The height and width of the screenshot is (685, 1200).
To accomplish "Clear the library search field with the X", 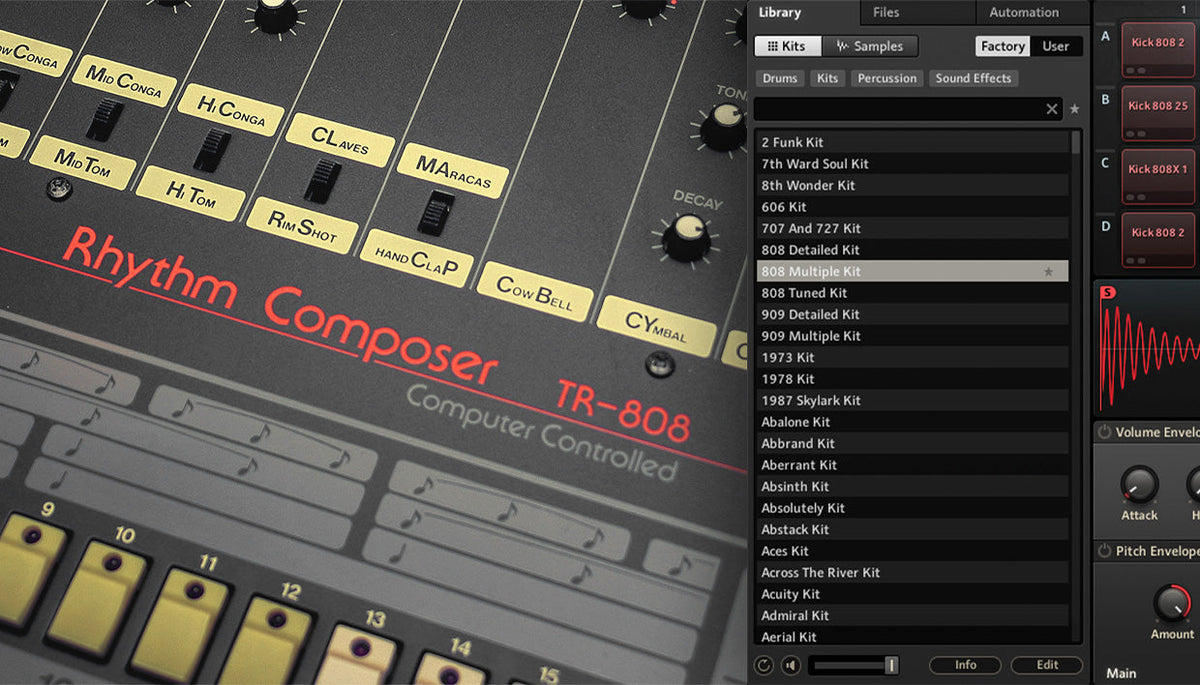I will [1052, 109].
